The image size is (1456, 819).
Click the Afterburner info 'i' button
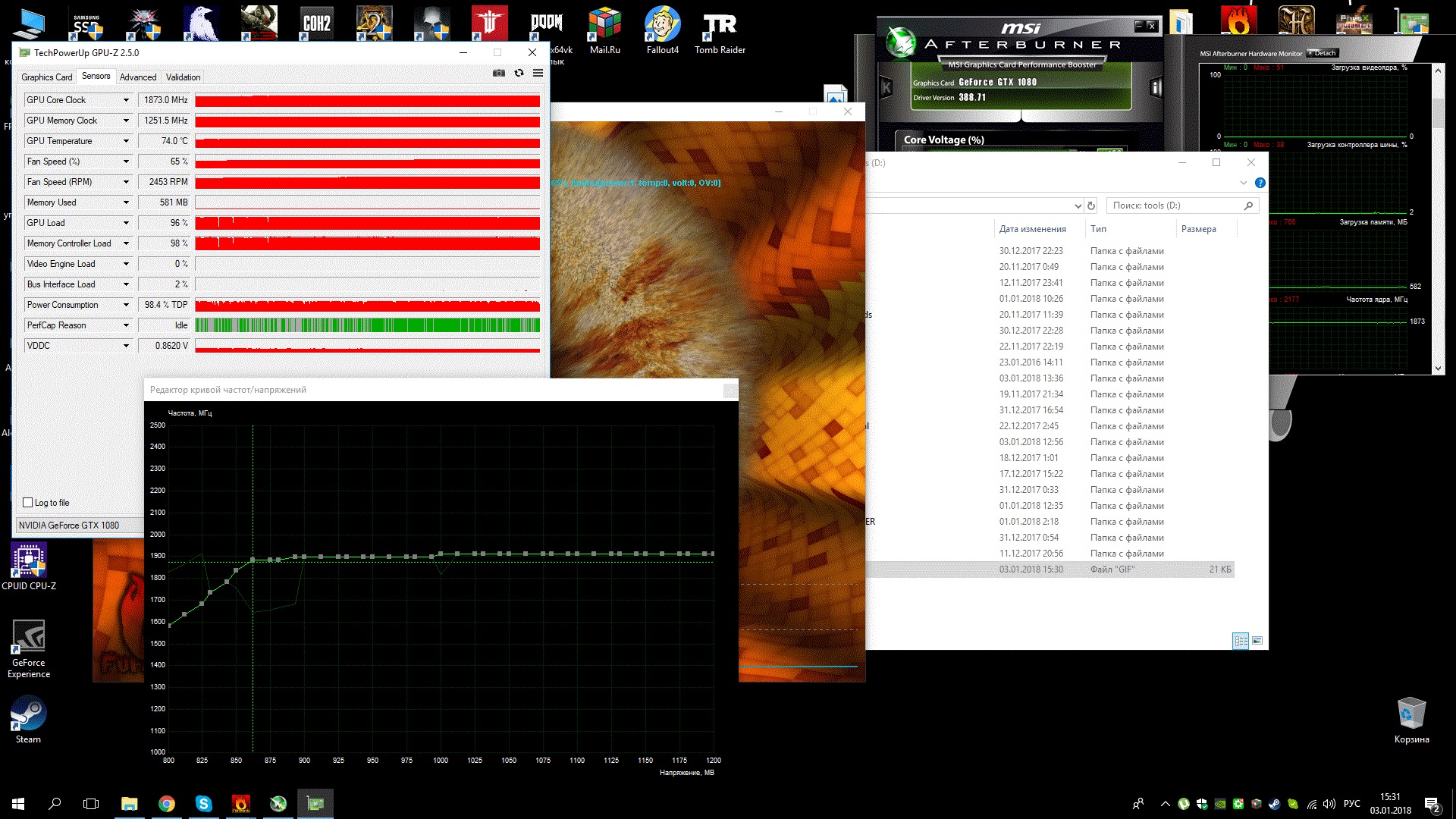[x=1156, y=88]
